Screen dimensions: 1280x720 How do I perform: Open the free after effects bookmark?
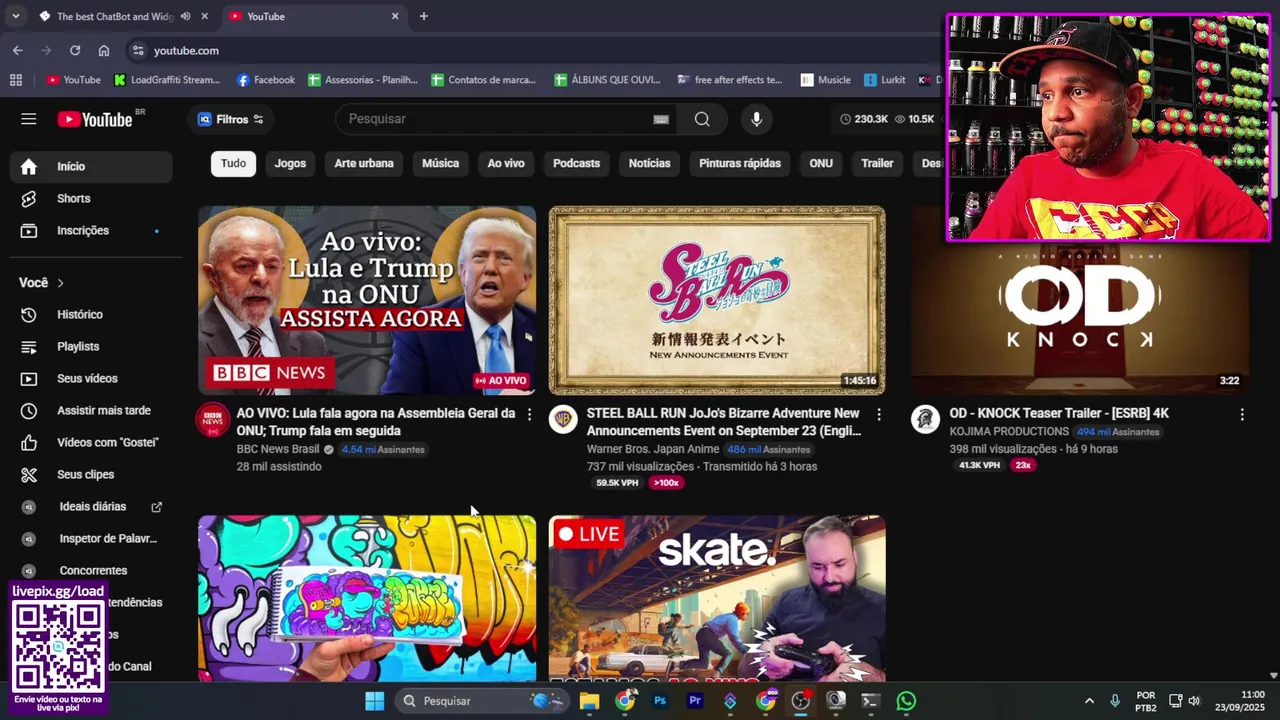tap(730, 80)
